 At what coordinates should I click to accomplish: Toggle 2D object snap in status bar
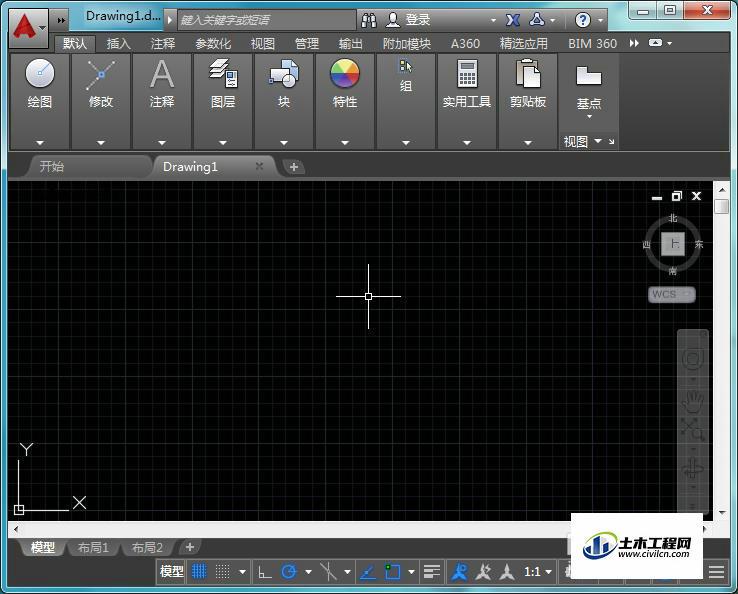[392, 571]
